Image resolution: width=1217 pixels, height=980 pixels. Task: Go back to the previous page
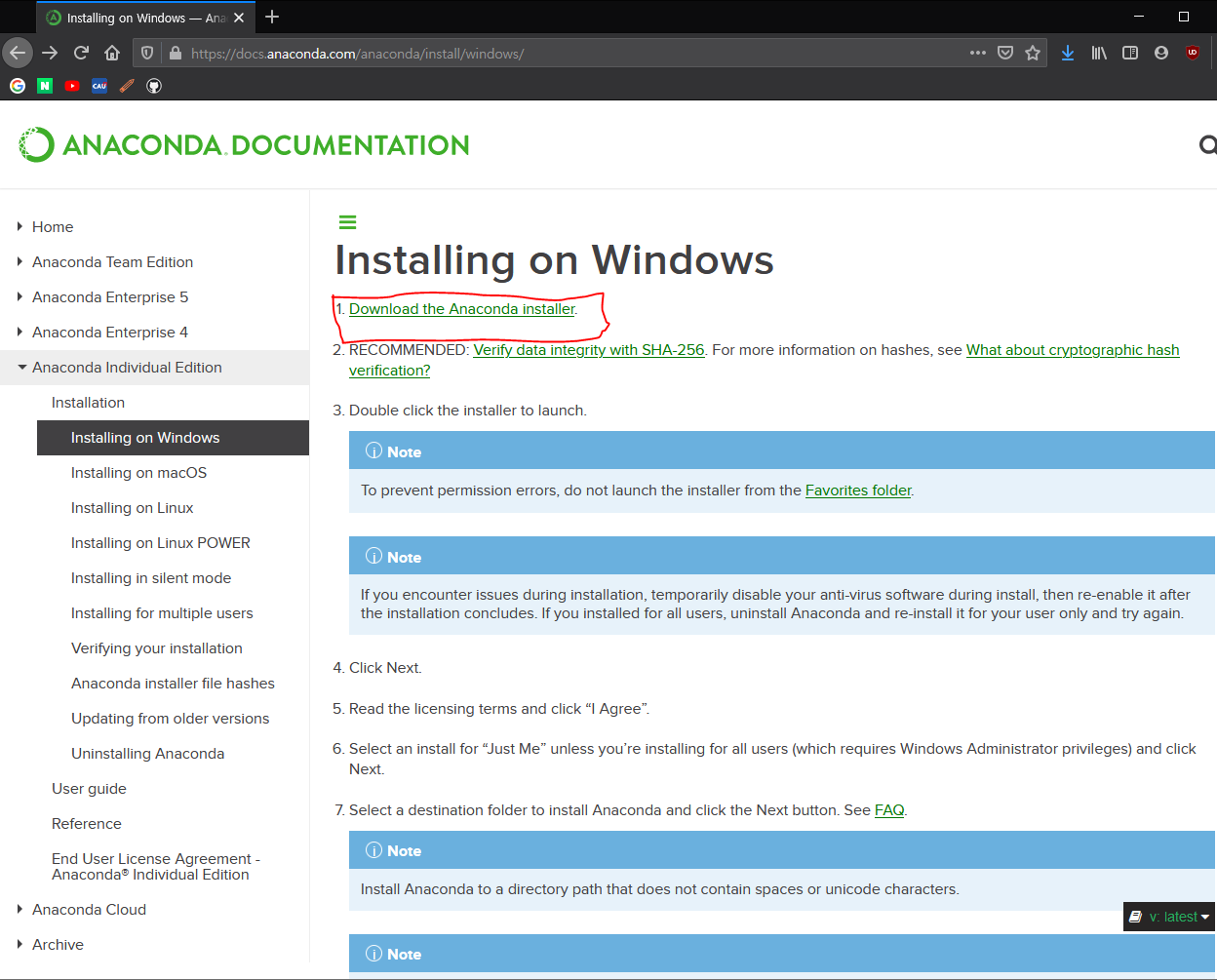click(x=18, y=53)
